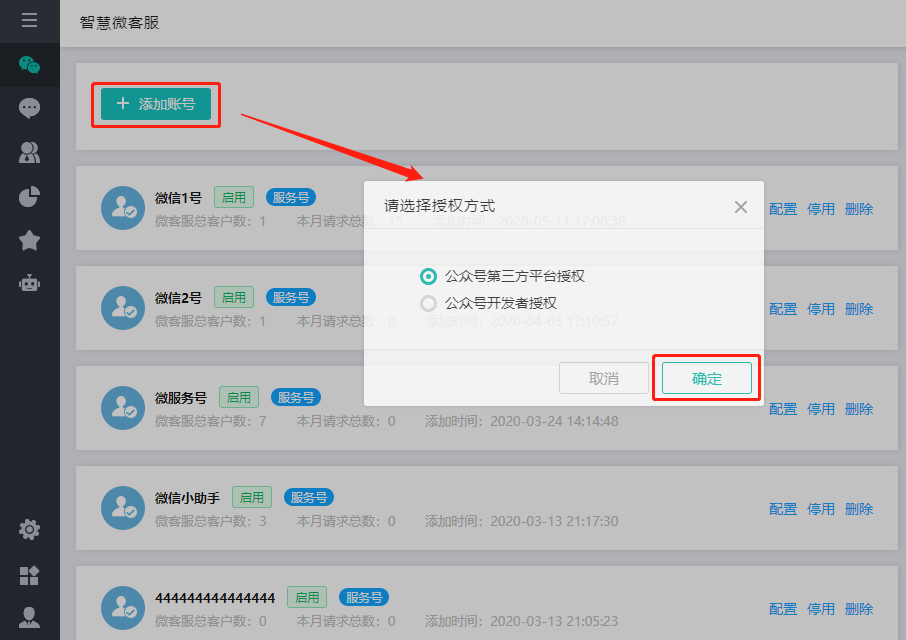Open the user profile sidebar icon
Screen dimensions: 906x640
(29, 617)
